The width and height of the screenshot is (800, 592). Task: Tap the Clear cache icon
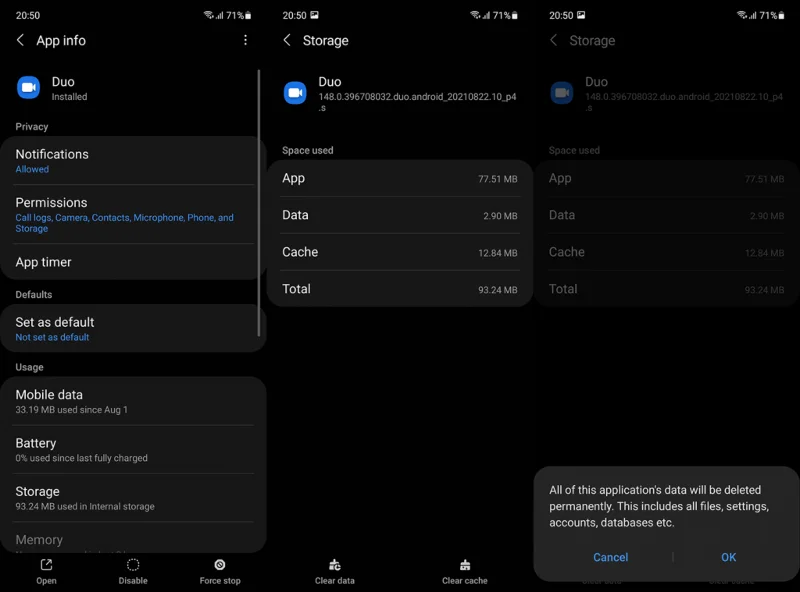(465, 565)
